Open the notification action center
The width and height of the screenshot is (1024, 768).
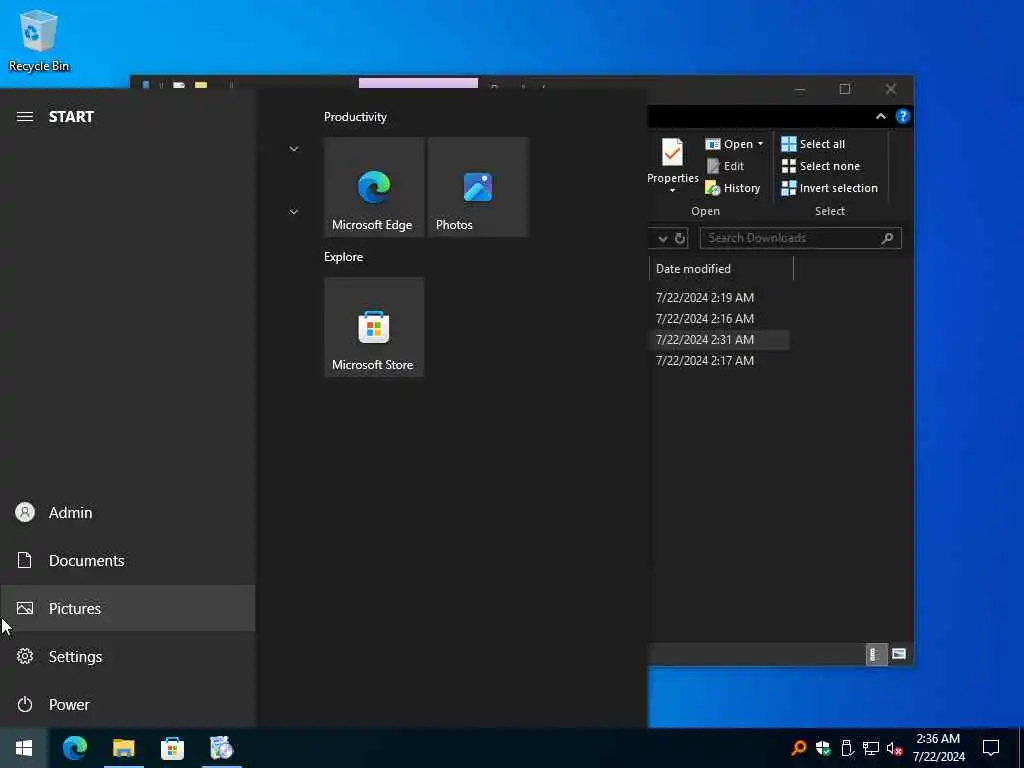coord(991,748)
